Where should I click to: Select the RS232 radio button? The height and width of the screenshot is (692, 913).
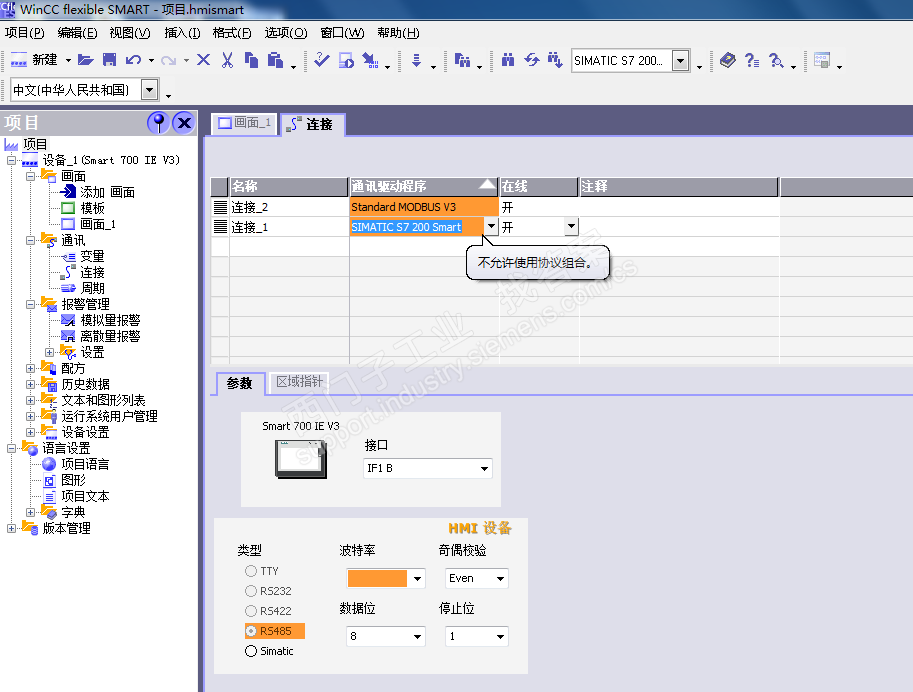click(251, 591)
